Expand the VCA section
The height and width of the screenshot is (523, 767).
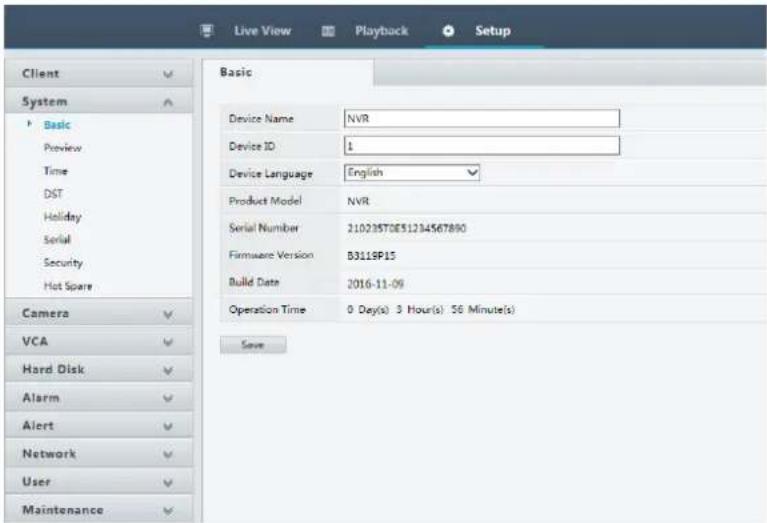click(98, 341)
